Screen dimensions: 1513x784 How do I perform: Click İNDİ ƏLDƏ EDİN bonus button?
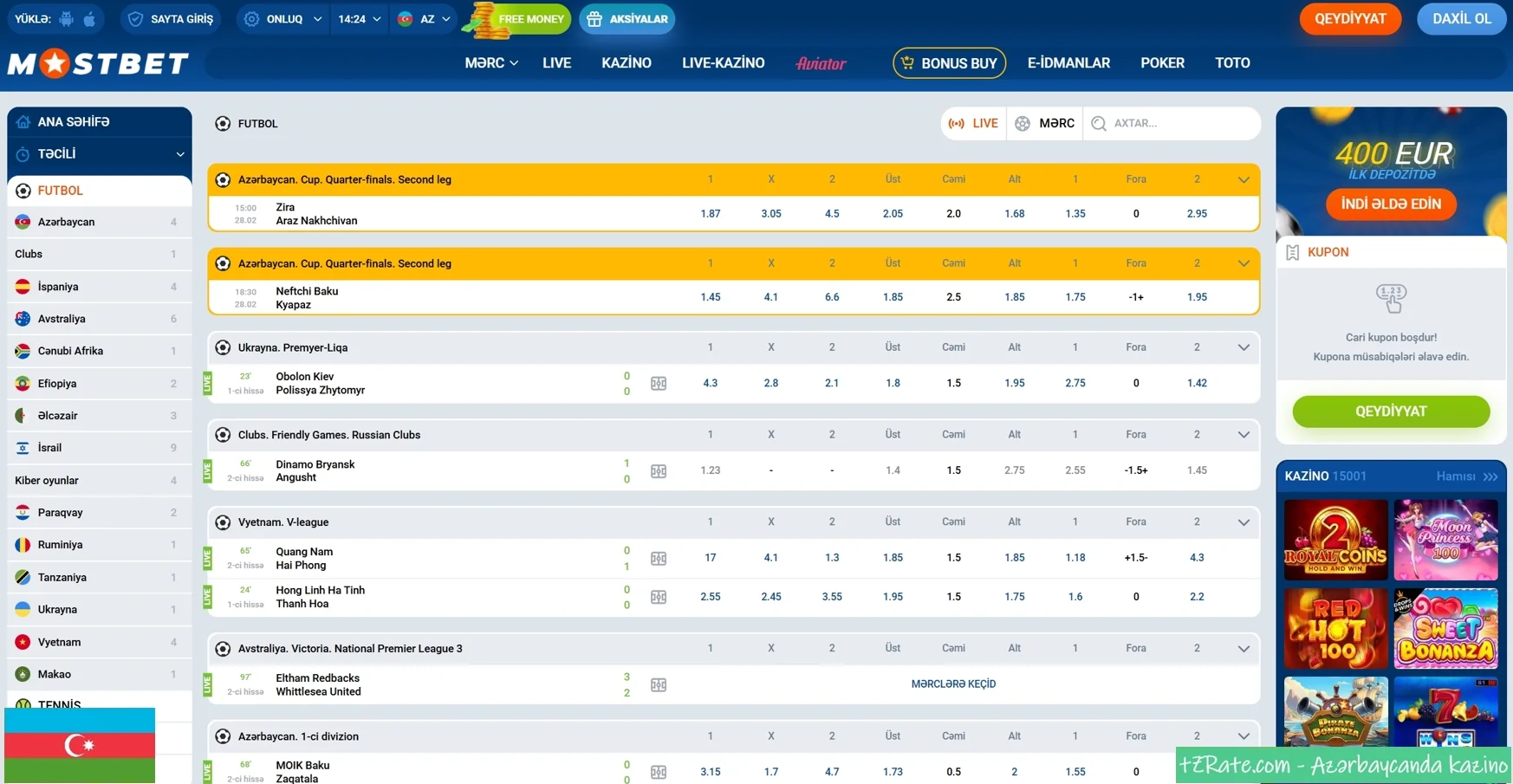(1391, 204)
